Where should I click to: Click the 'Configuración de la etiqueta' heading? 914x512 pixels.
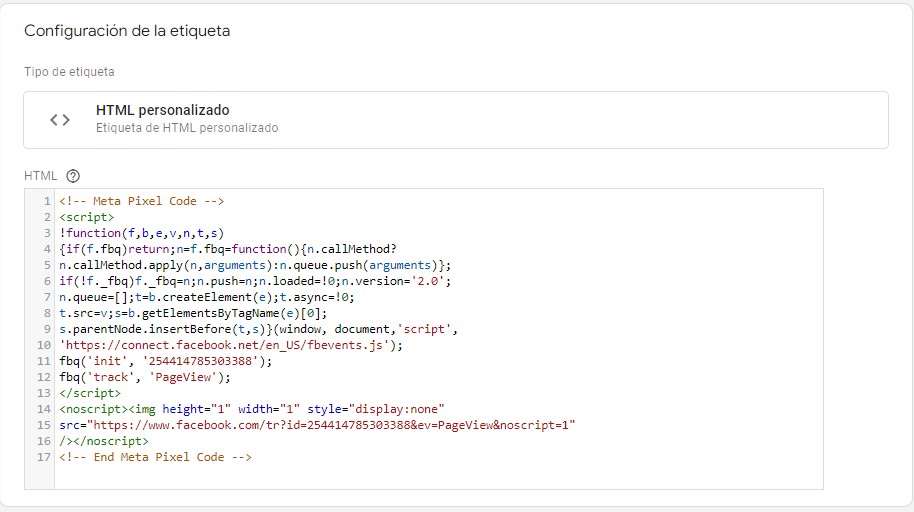(x=127, y=31)
